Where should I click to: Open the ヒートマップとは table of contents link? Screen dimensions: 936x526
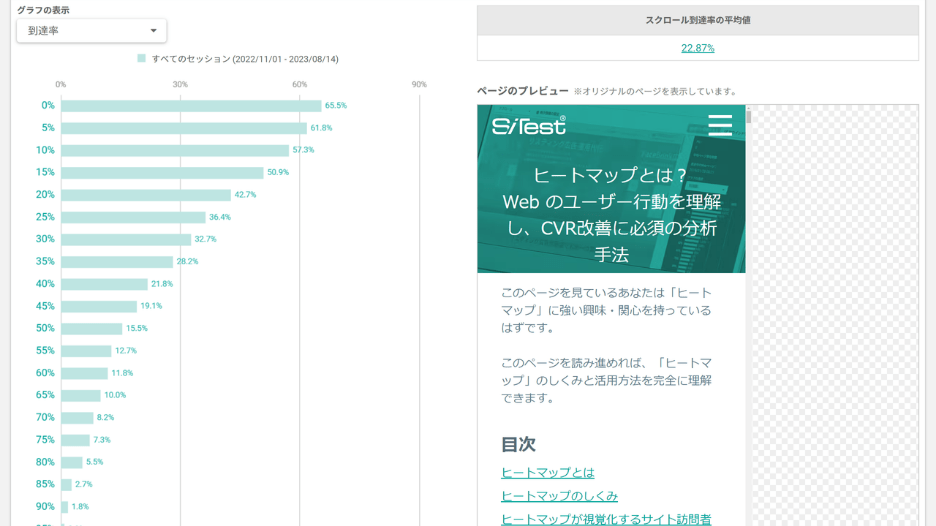(547, 472)
